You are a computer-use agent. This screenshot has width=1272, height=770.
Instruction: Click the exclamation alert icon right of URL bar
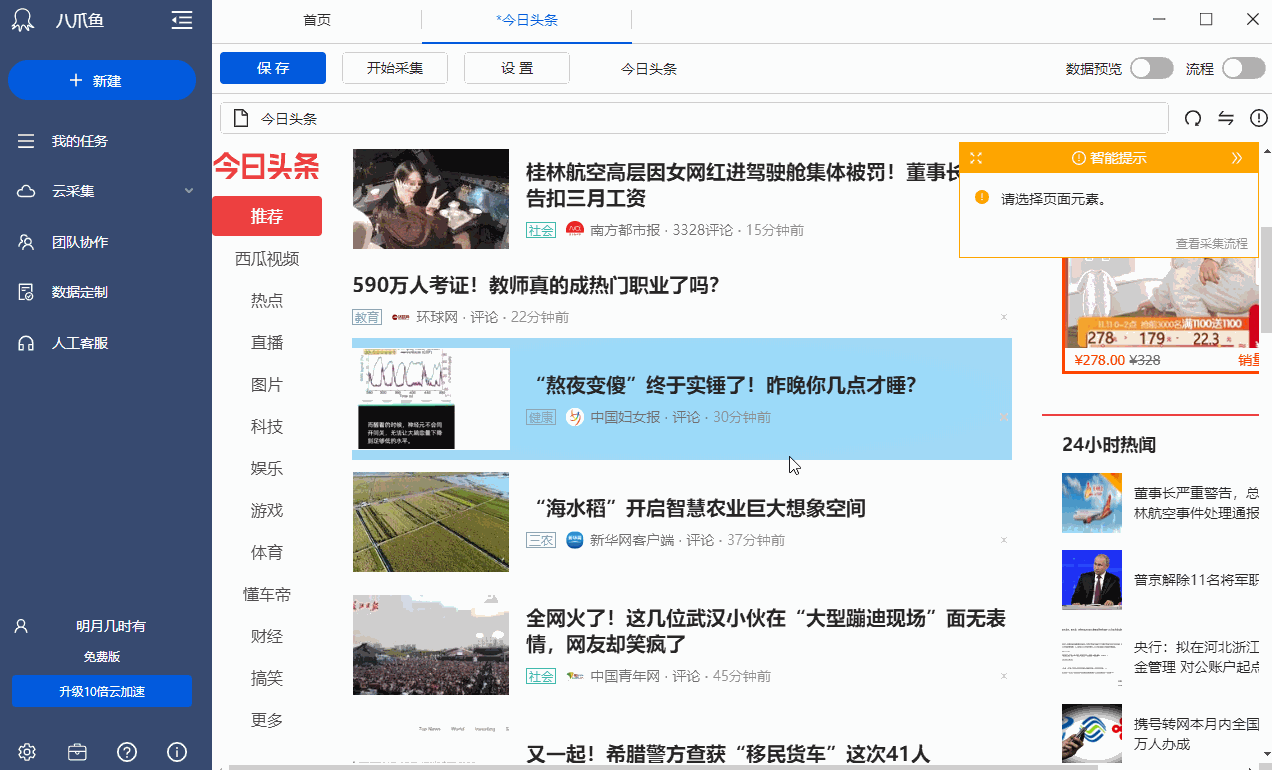[x=1259, y=118]
